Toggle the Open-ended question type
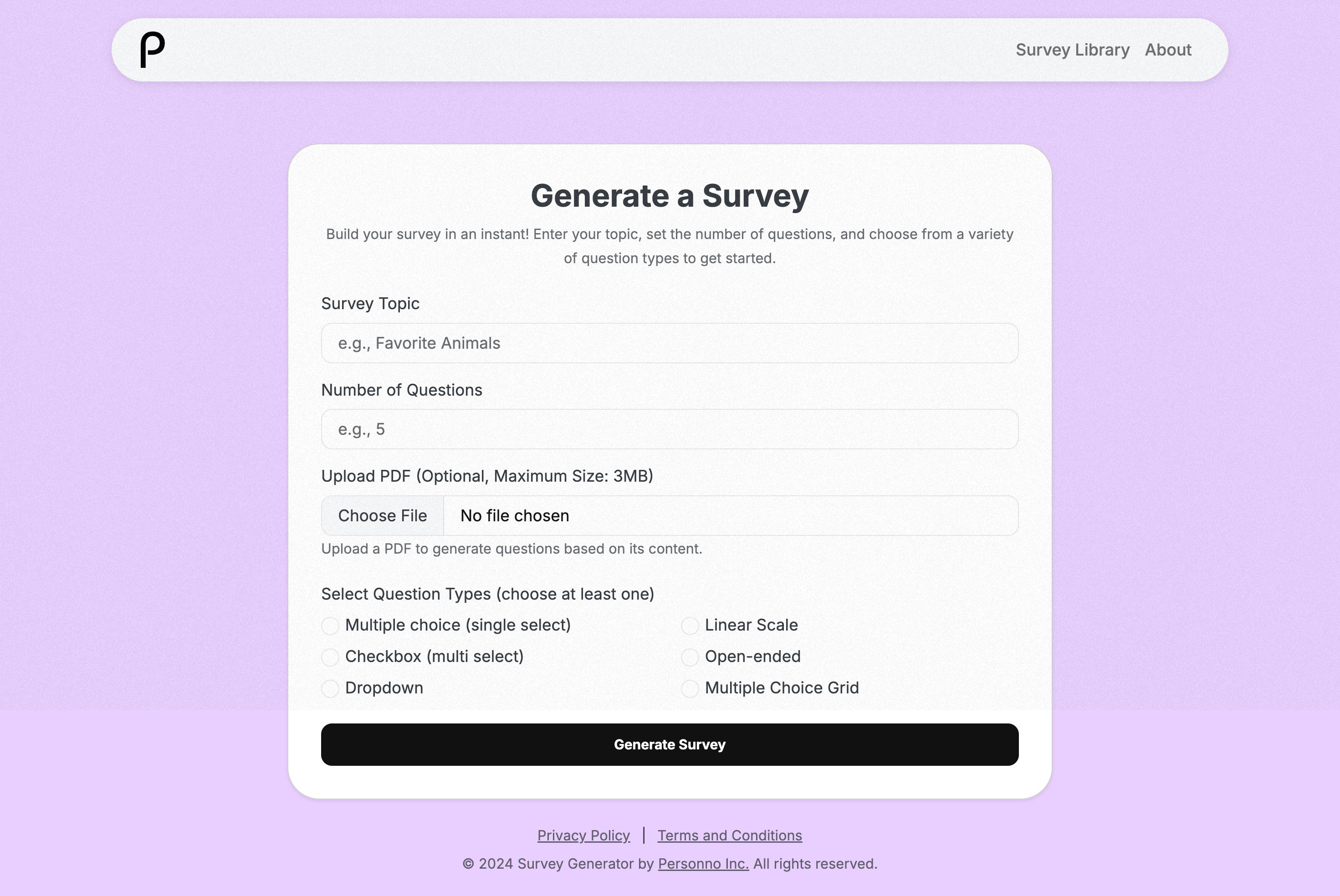Viewport: 1340px width, 896px height. (690, 657)
